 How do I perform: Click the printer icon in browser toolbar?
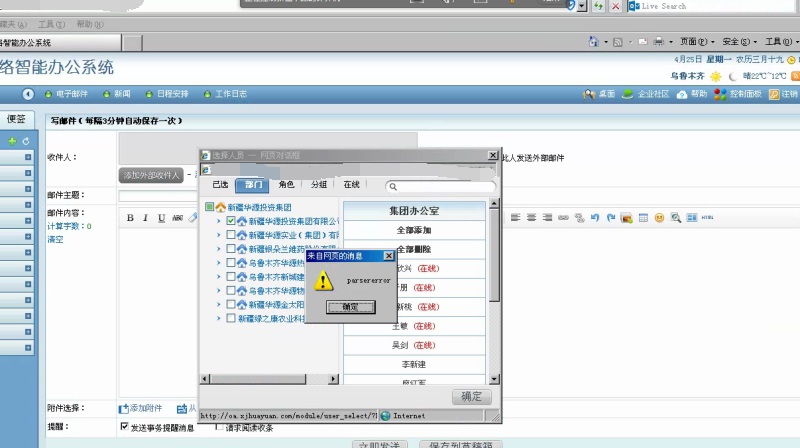click(x=659, y=42)
